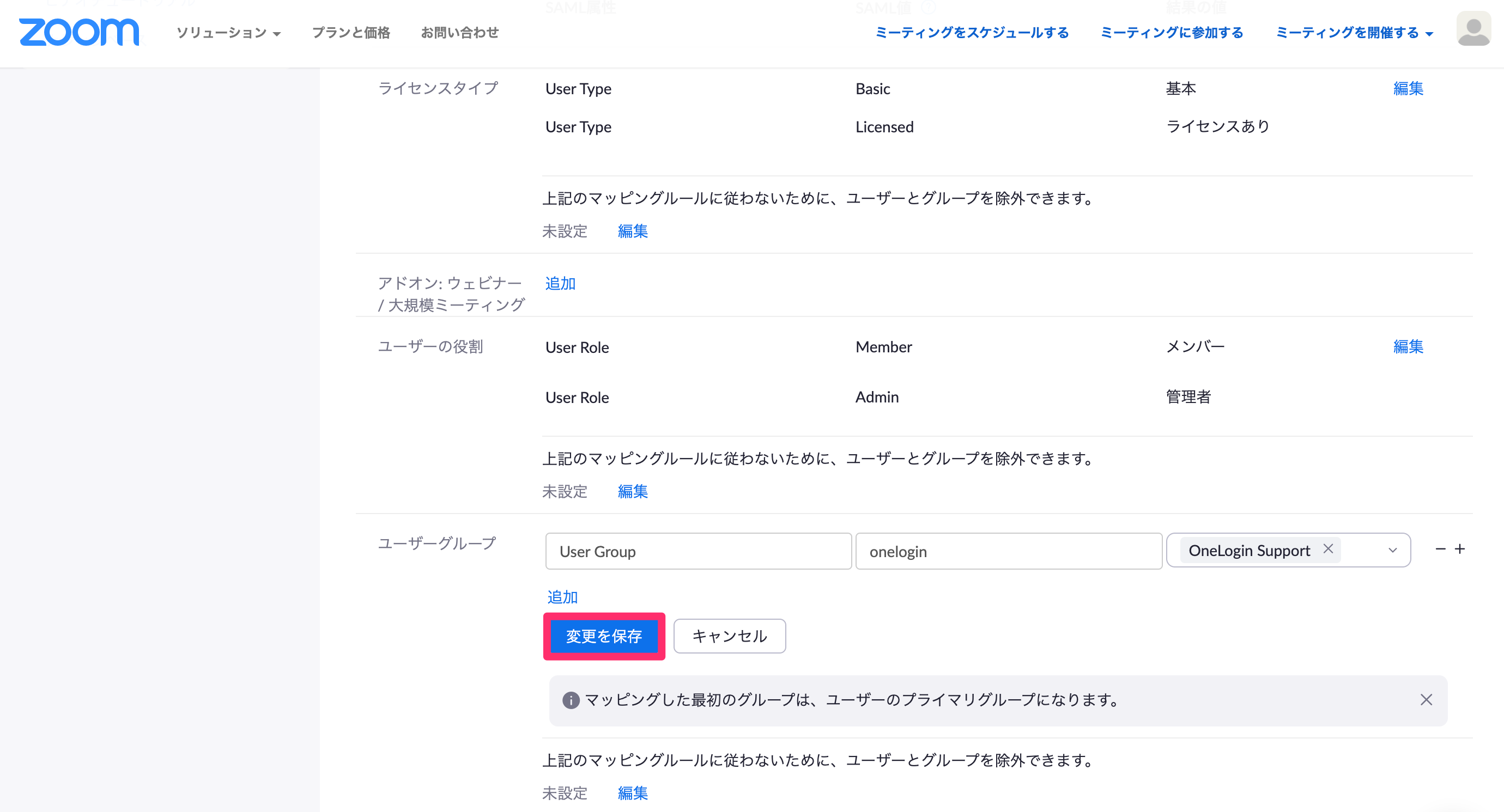Select the メンバー result value
Image resolution: width=1504 pixels, height=812 pixels.
click(1195, 346)
